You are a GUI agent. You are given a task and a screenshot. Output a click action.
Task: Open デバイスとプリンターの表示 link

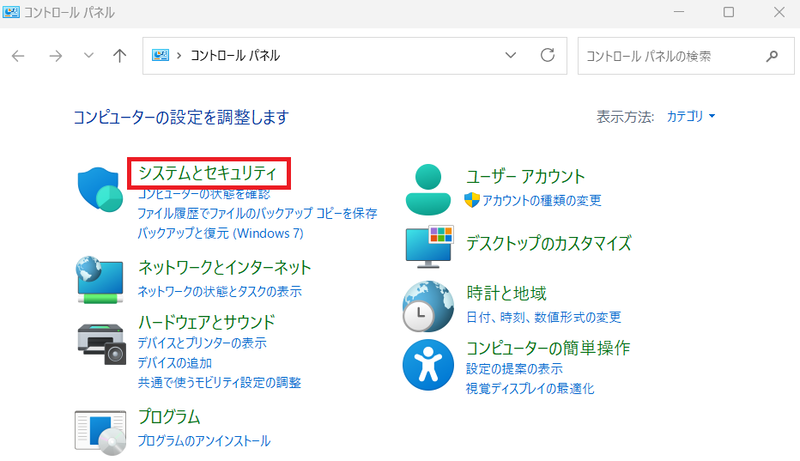tap(202, 343)
